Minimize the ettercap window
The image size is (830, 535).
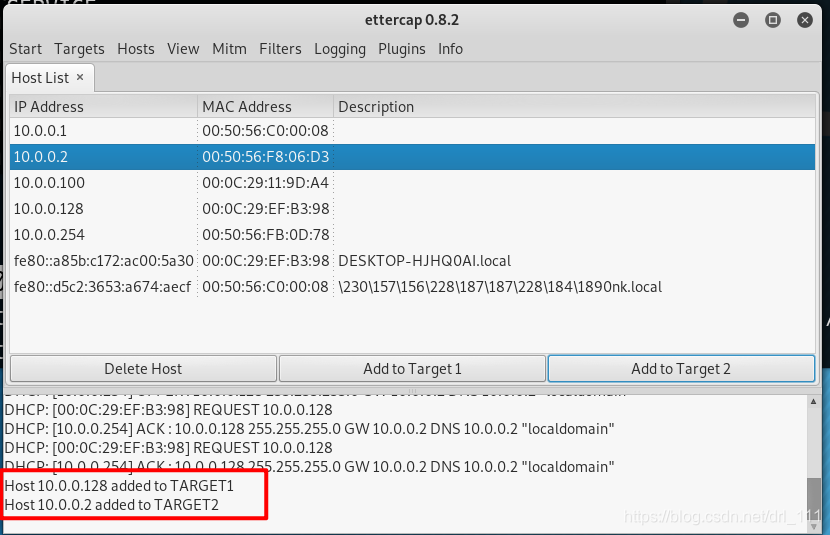point(741,20)
